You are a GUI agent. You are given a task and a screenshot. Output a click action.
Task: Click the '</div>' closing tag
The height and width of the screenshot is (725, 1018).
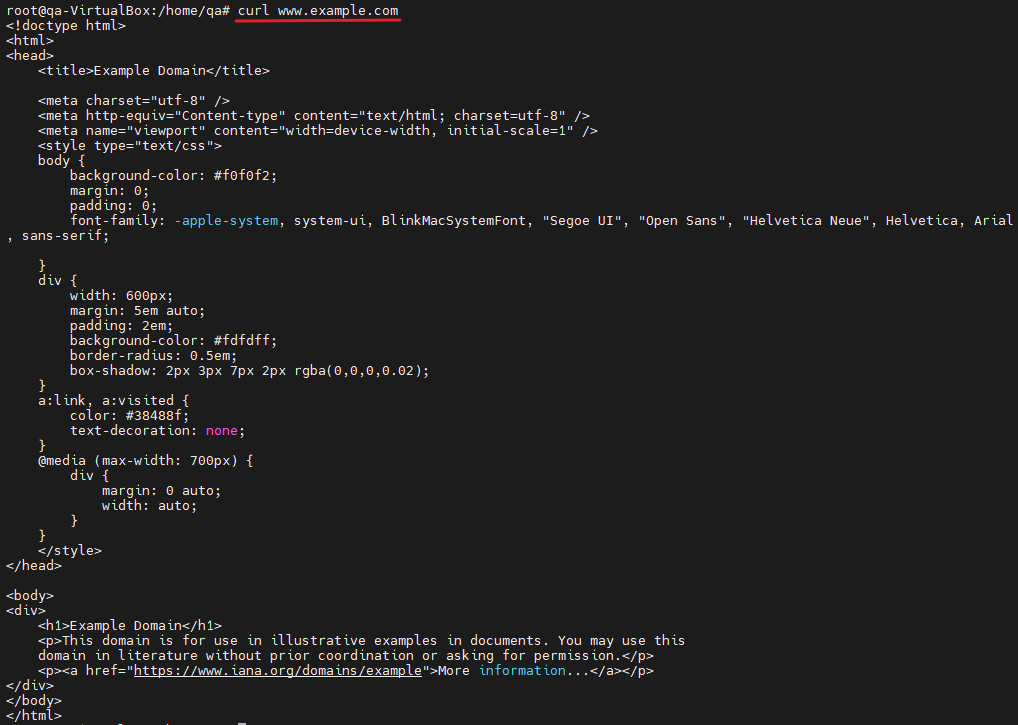[x=30, y=685]
